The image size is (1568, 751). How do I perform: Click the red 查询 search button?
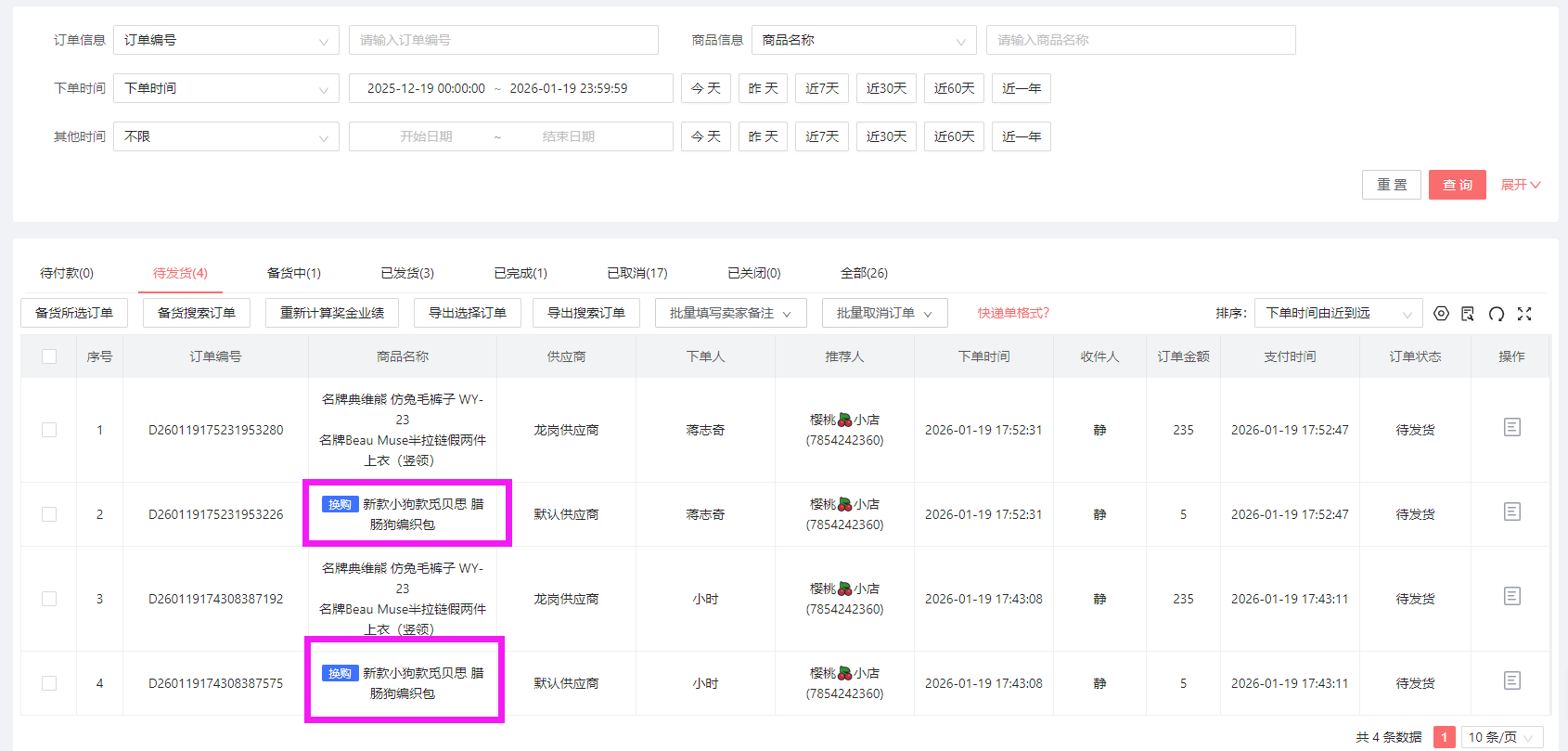tap(1457, 185)
